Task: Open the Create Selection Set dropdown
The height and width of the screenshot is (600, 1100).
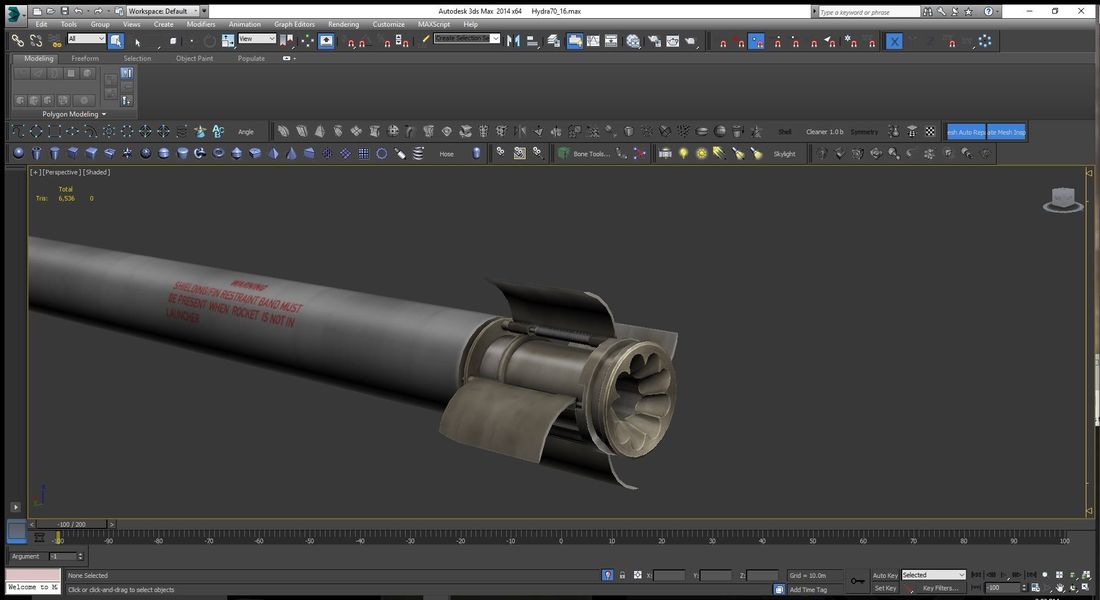Action: pyautogui.click(x=467, y=39)
